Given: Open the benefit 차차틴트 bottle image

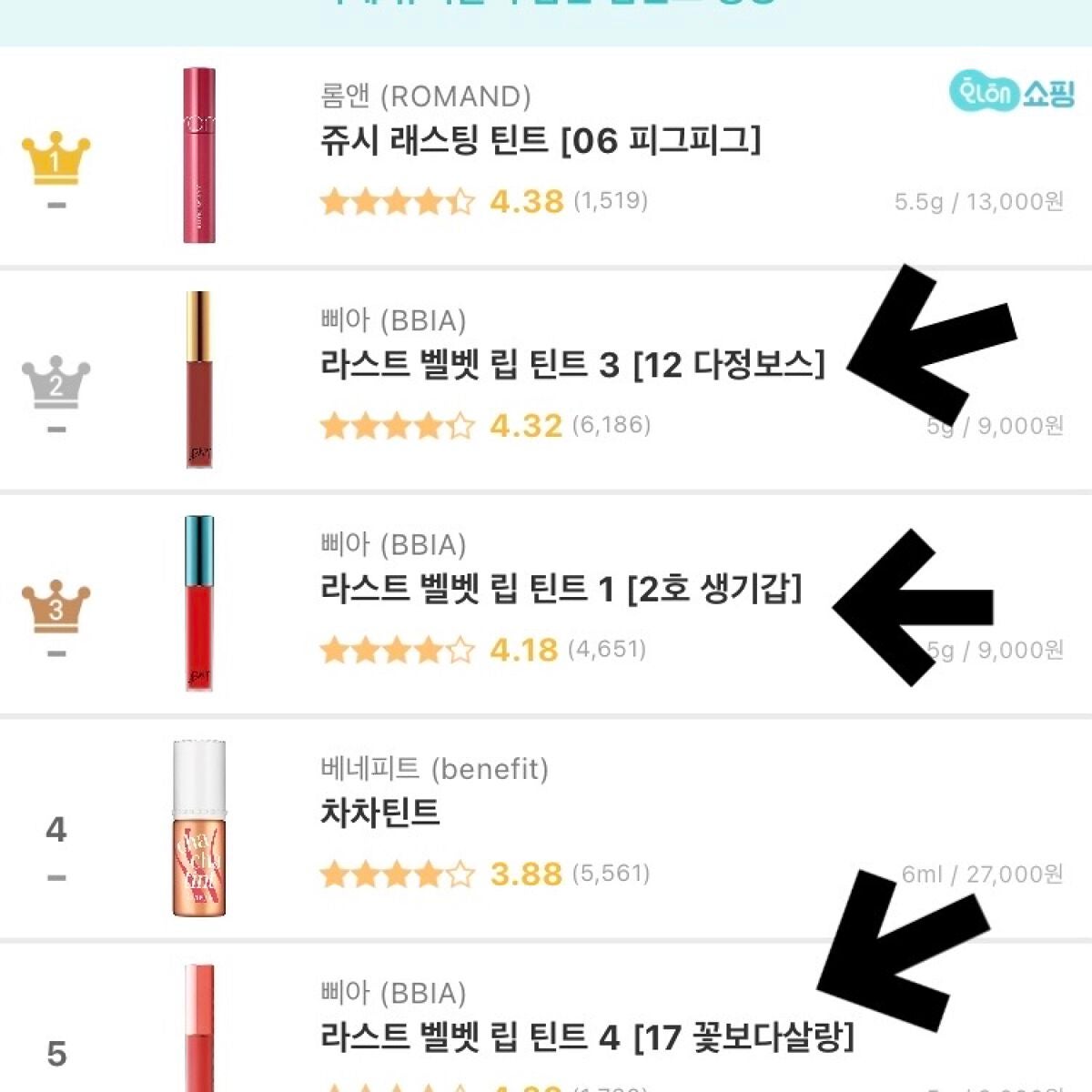Looking at the screenshot, I should [x=199, y=828].
